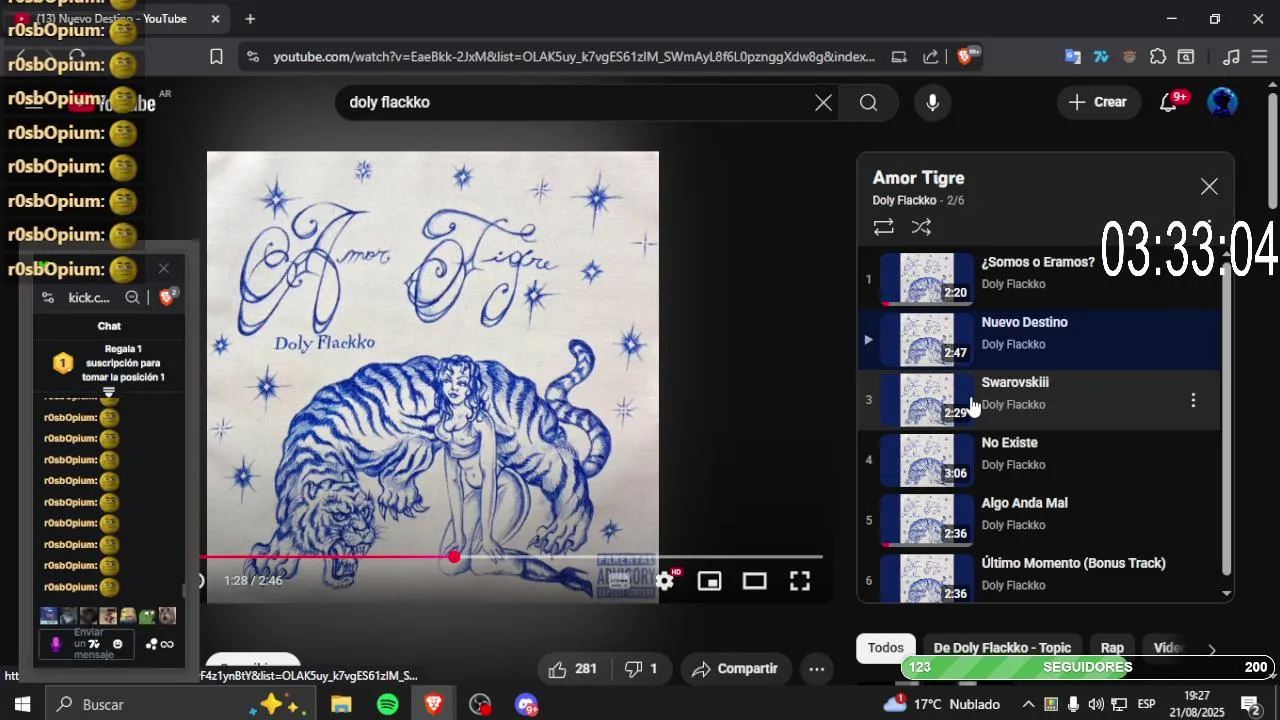Click Regala 1 suscripción banner
This screenshot has height=720, width=1280.
click(x=110, y=363)
